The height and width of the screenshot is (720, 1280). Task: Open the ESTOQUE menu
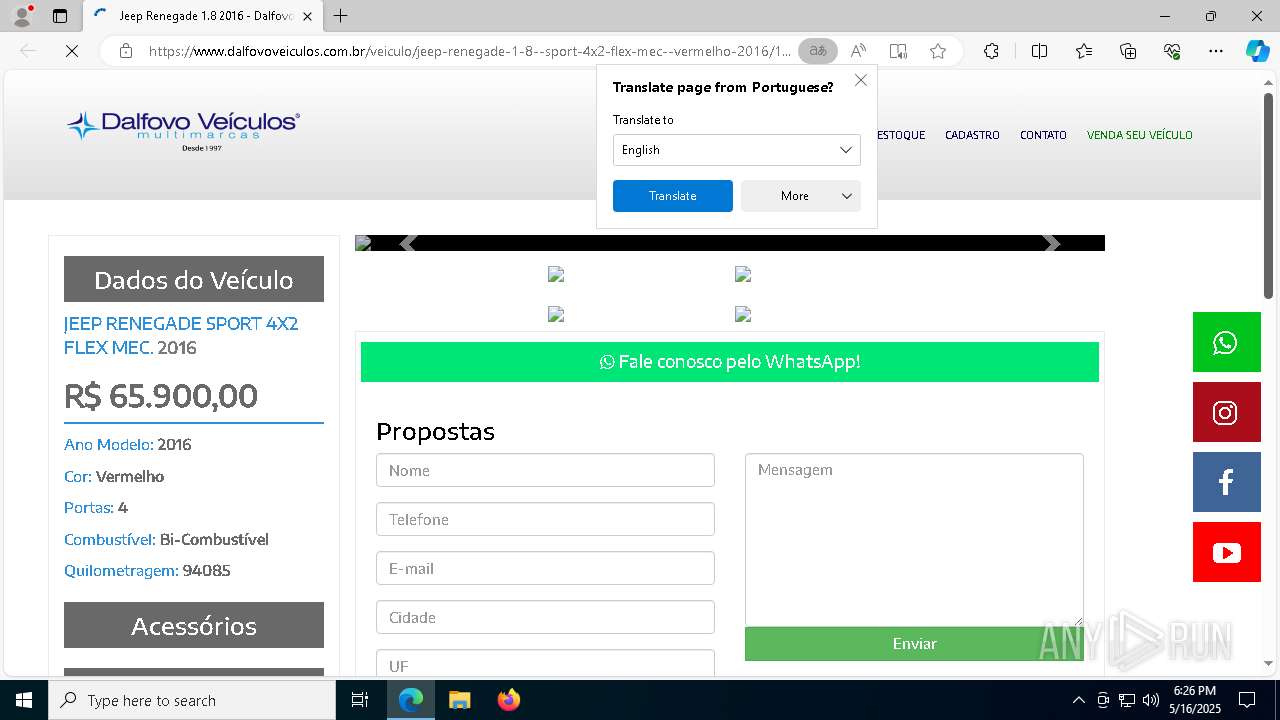click(901, 135)
